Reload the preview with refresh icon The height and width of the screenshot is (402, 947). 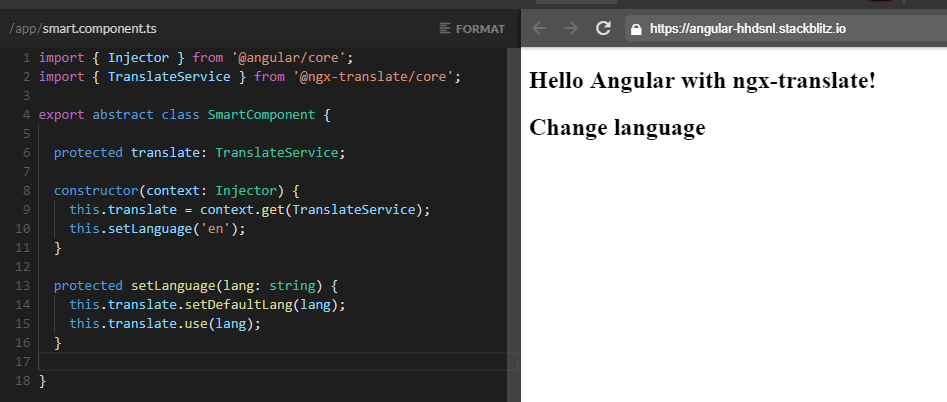point(603,28)
